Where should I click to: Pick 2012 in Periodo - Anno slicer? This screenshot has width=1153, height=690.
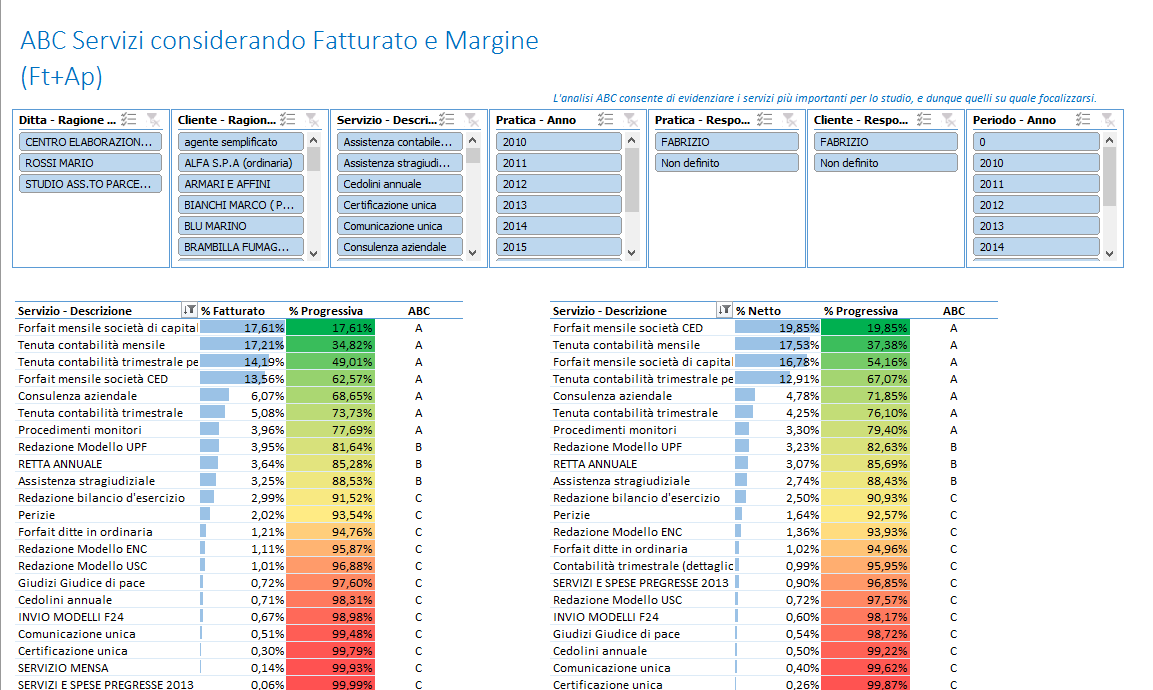coord(1035,205)
